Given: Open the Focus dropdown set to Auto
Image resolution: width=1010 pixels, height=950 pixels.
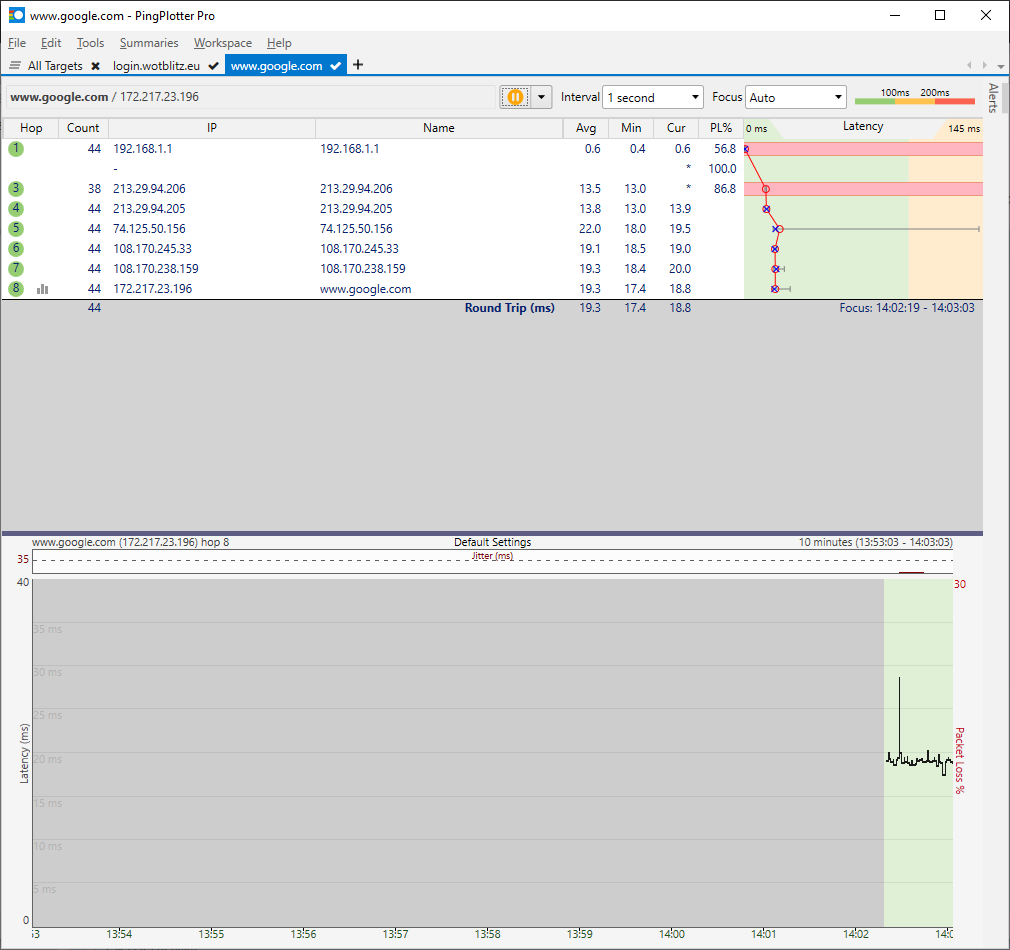Looking at the screenshot, I should point(796,97).
